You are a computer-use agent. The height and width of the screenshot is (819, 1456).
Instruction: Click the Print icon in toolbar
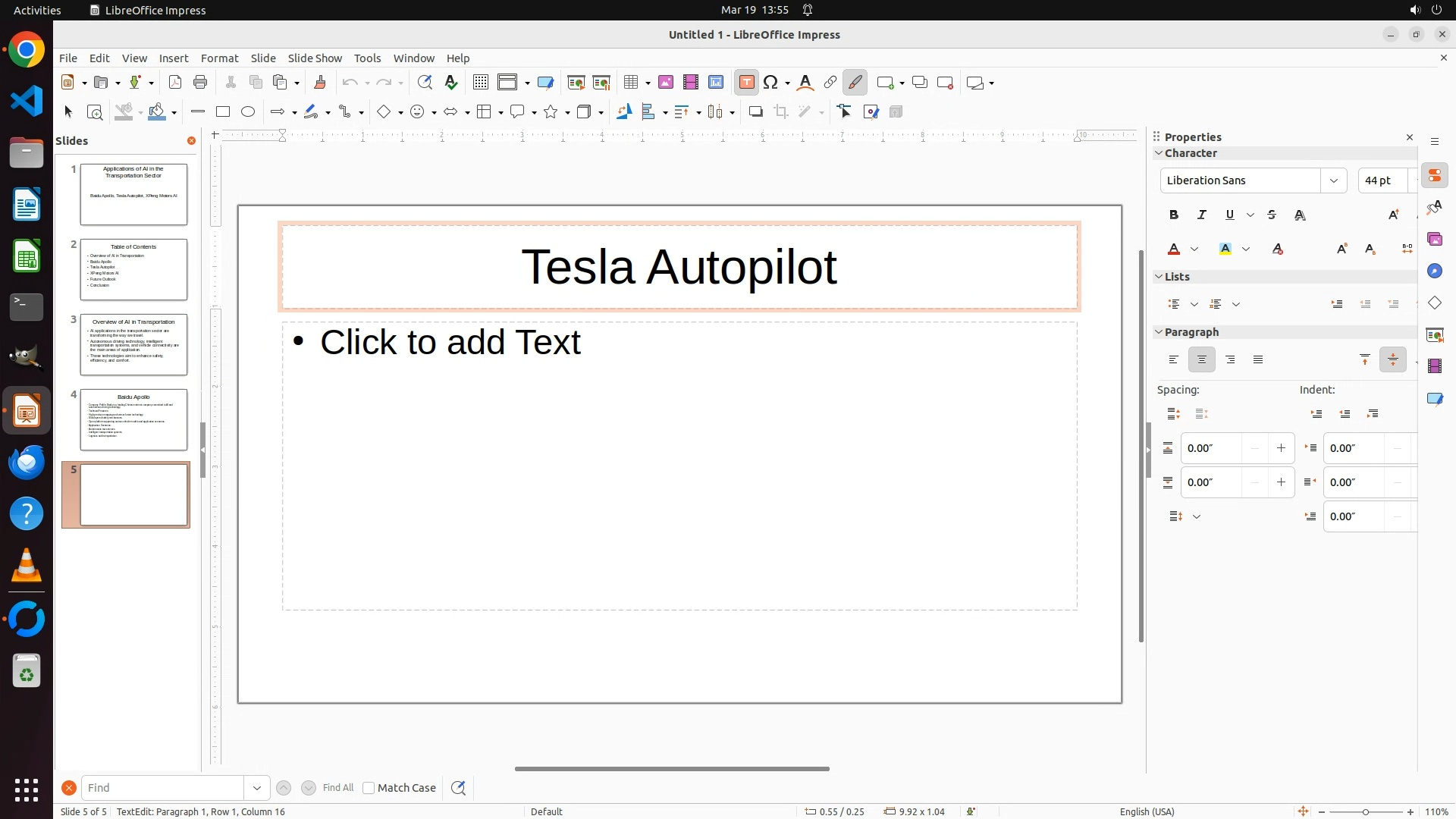click(x=200, y=83)
